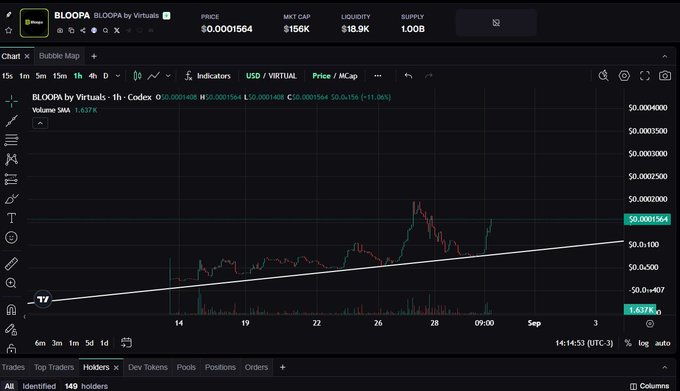This screenshot has width=680, height=391.
Task: Open BLOOPA's X (Twitter) profile
Action: coord(117,30)
